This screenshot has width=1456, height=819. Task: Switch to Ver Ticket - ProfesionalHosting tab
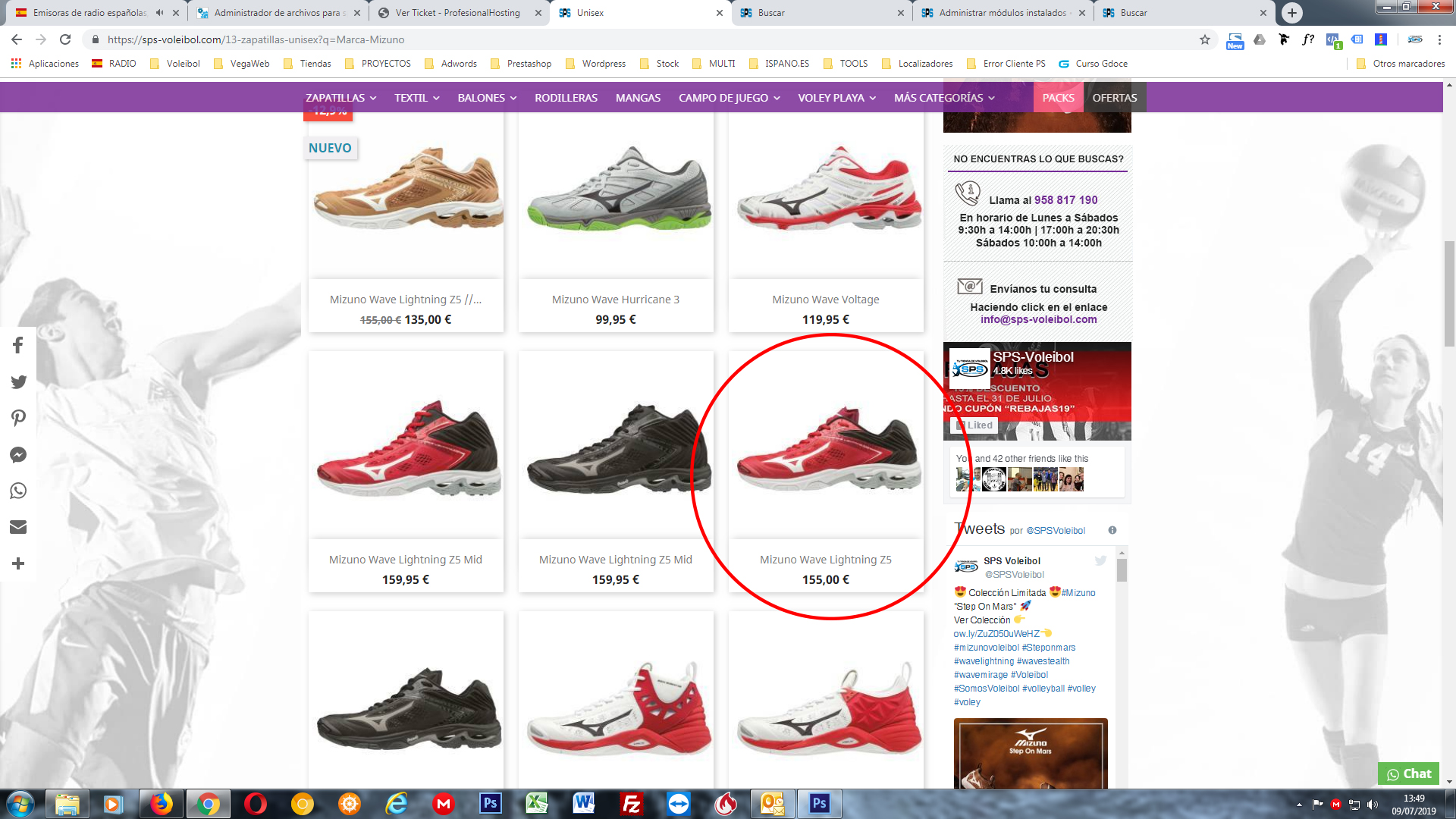tap(457, 13)
